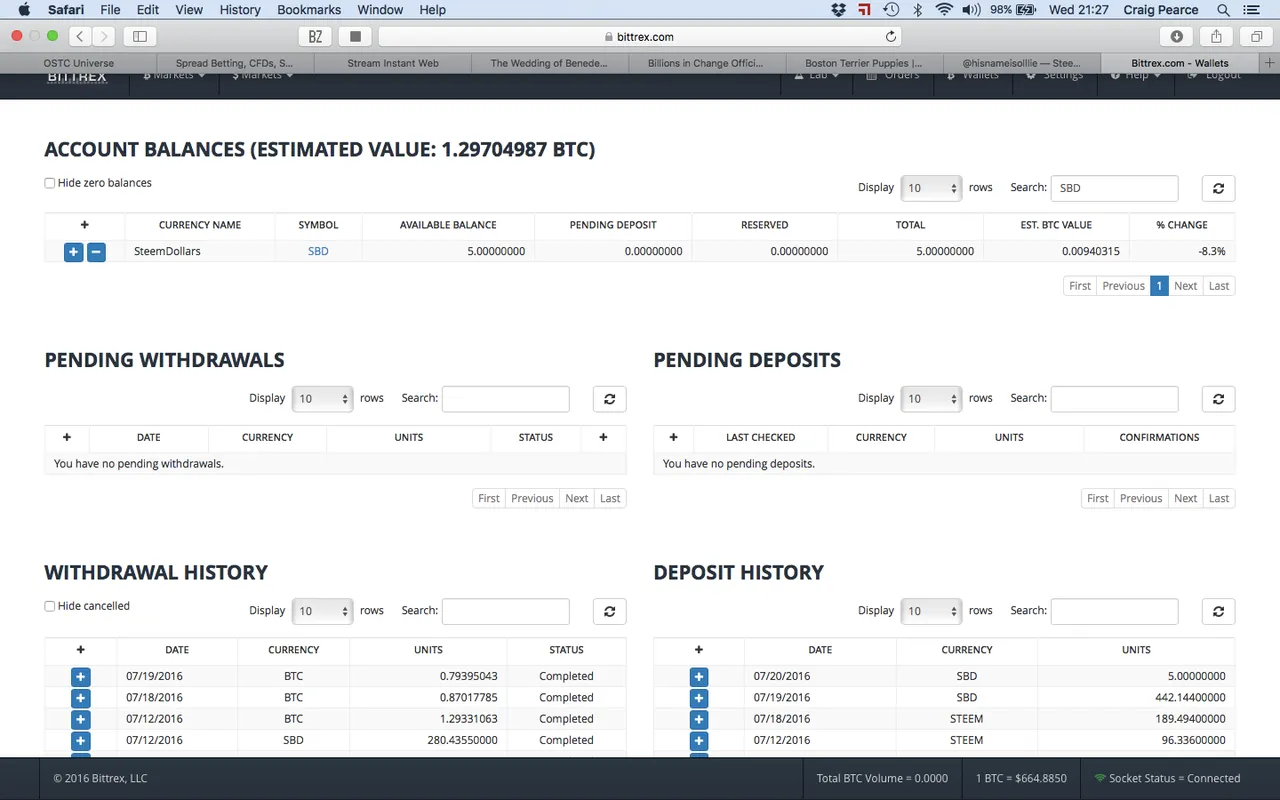Open pending deposits rows display dropdown

click(931, 399)
